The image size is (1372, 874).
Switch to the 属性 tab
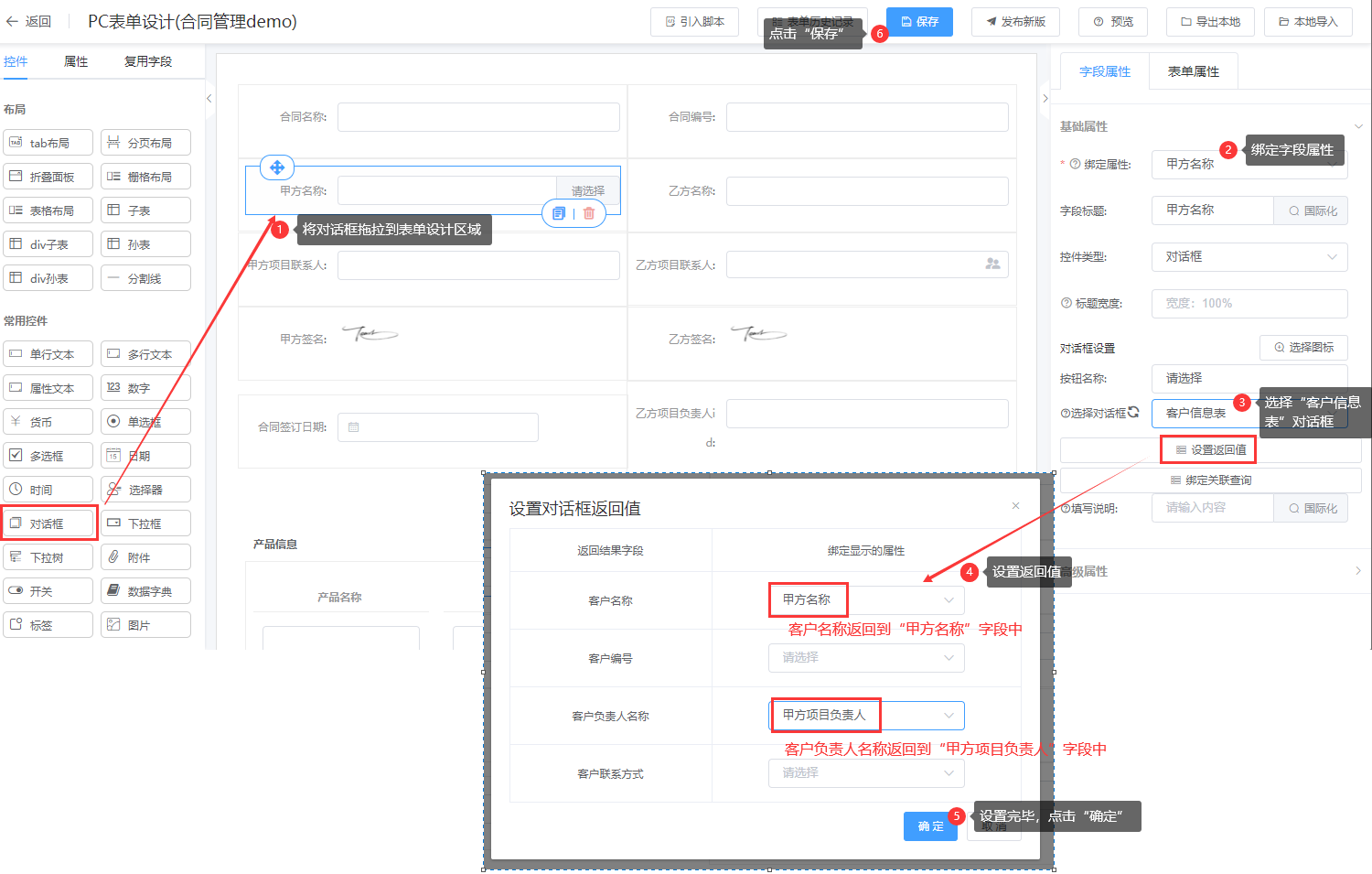(76, 61)
